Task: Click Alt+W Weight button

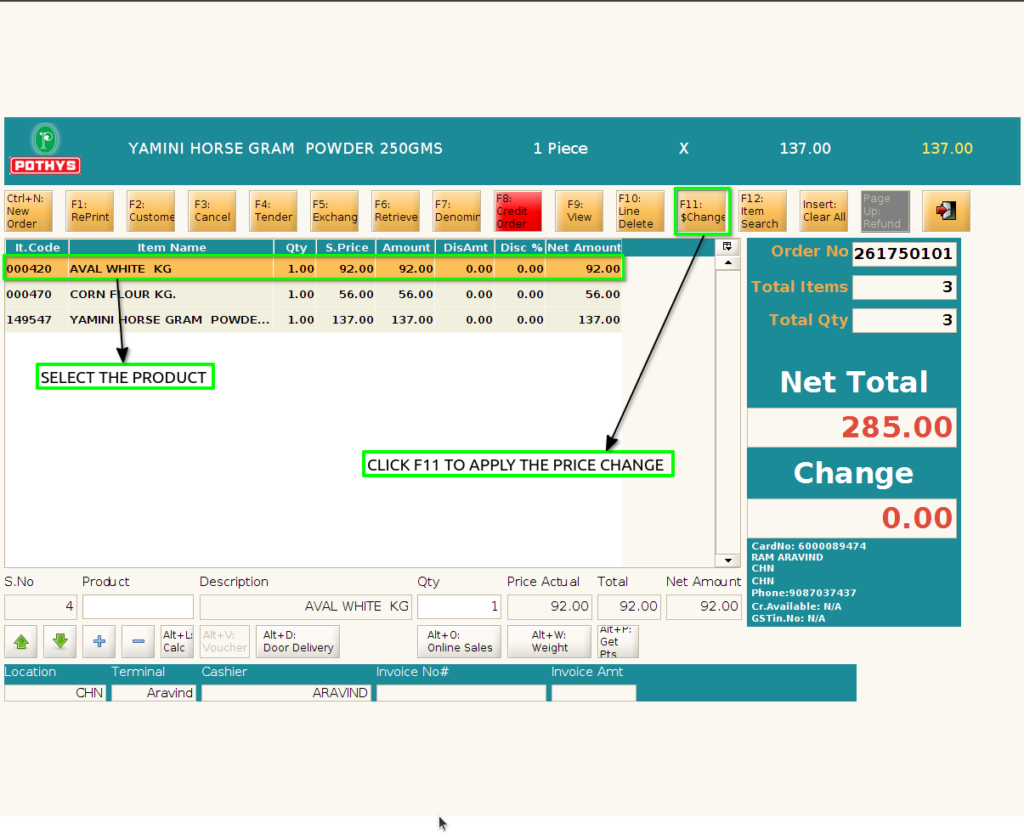Action: pyautogui.click(x=549, y=641)
